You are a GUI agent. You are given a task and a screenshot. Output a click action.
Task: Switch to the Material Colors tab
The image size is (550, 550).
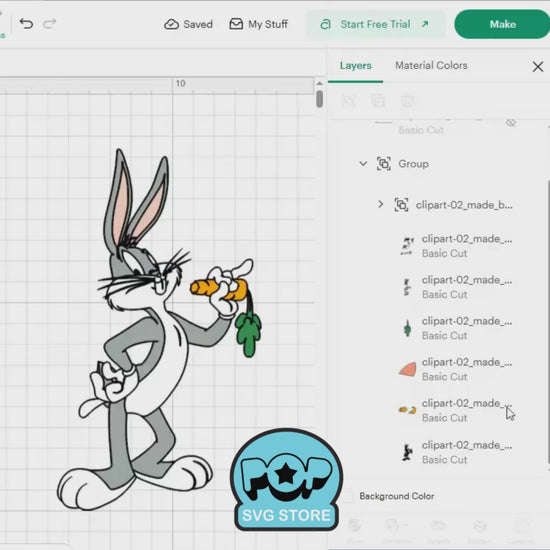pyautogui.click(x=431, y=65)
